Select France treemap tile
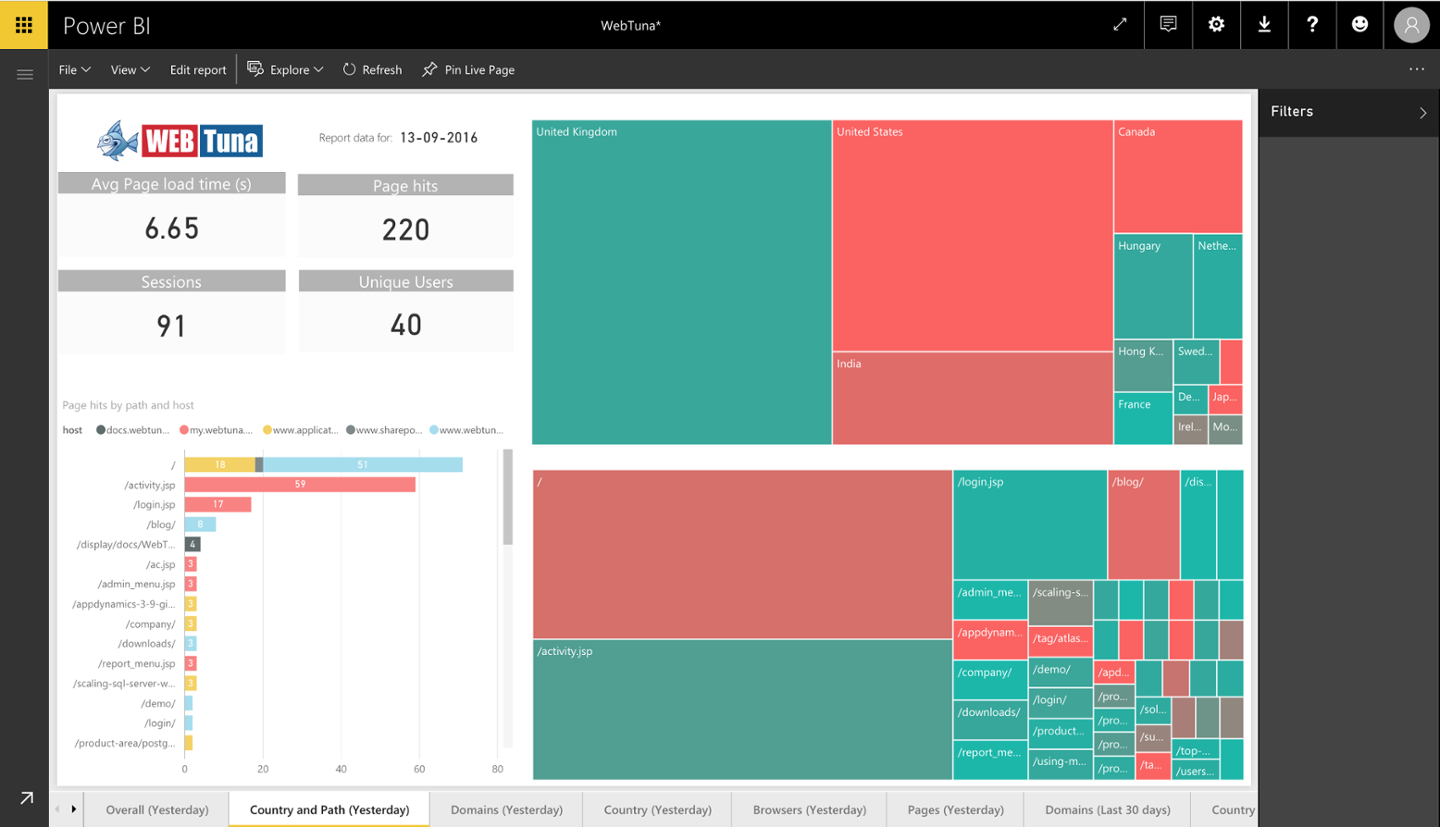 tap(1143, 418)
